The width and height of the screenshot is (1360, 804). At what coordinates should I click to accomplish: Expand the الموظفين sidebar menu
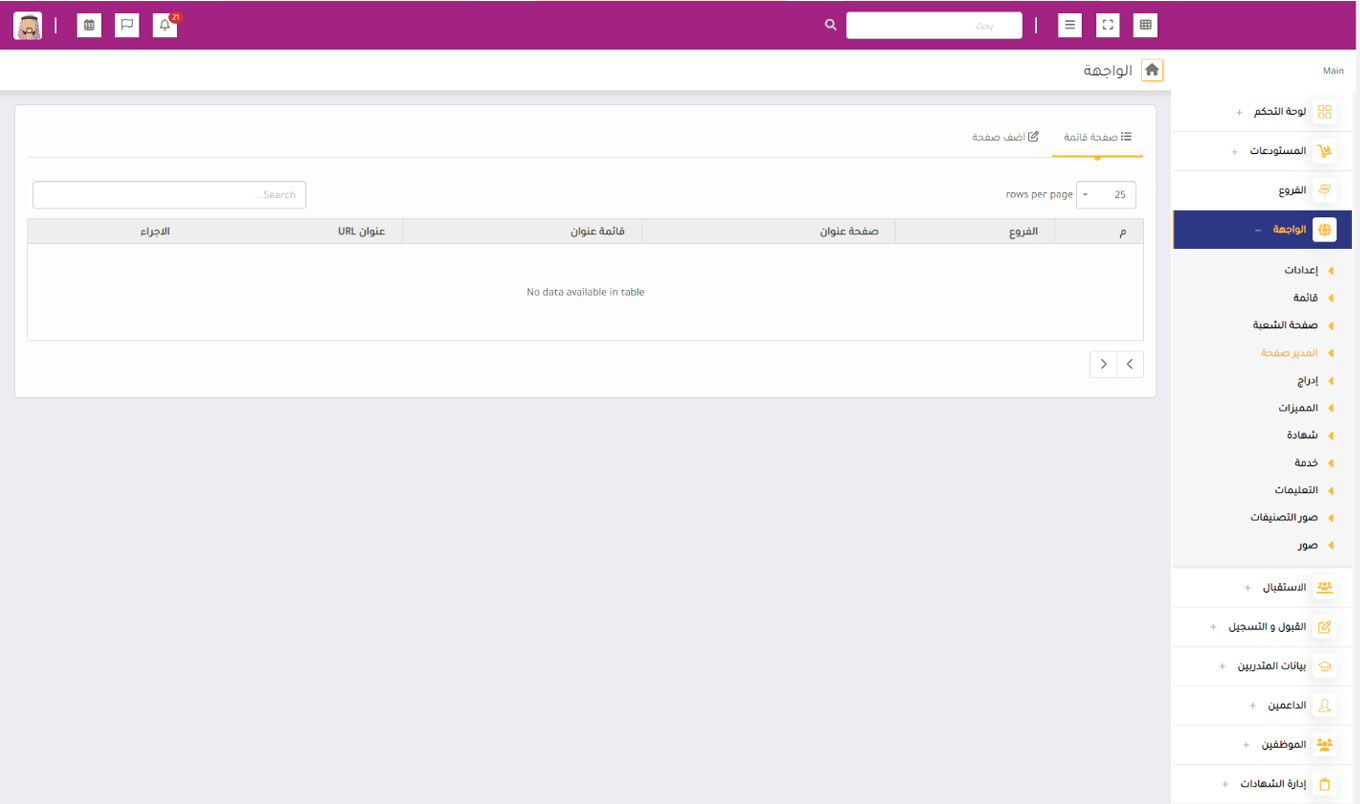[x=1285, y=745]
